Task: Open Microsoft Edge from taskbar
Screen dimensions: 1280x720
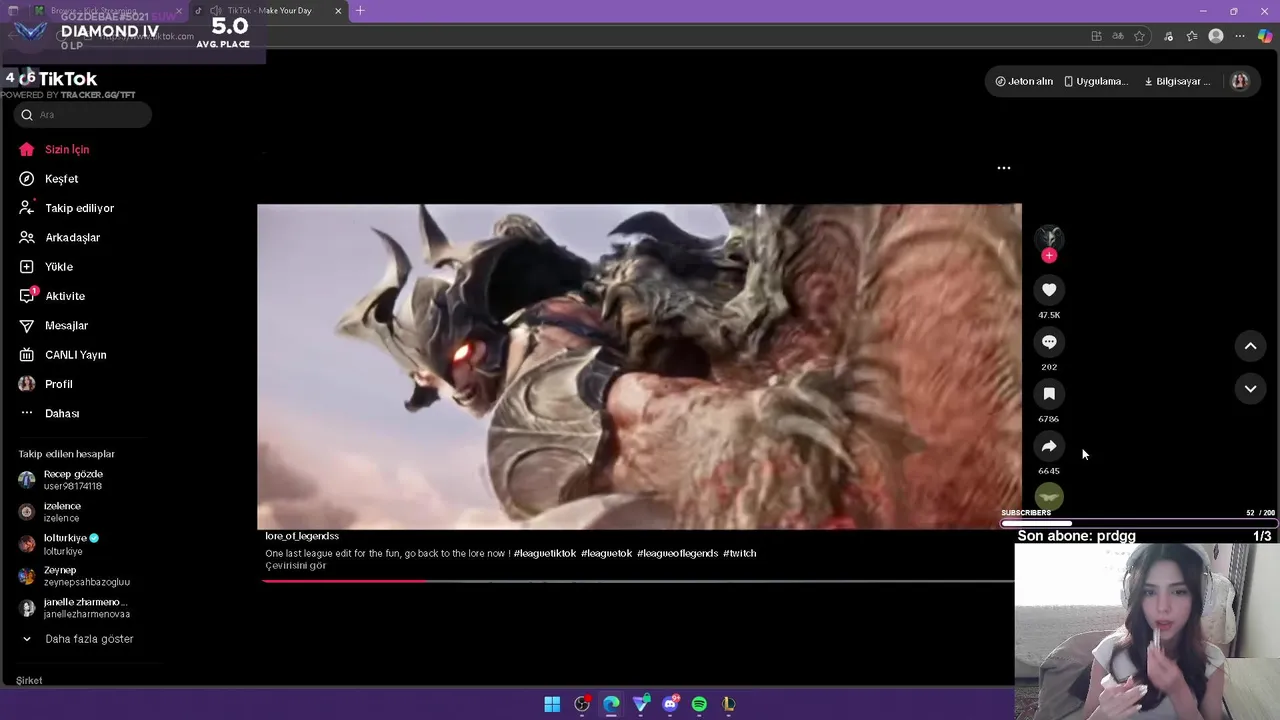Action: [x=611, y=704]
